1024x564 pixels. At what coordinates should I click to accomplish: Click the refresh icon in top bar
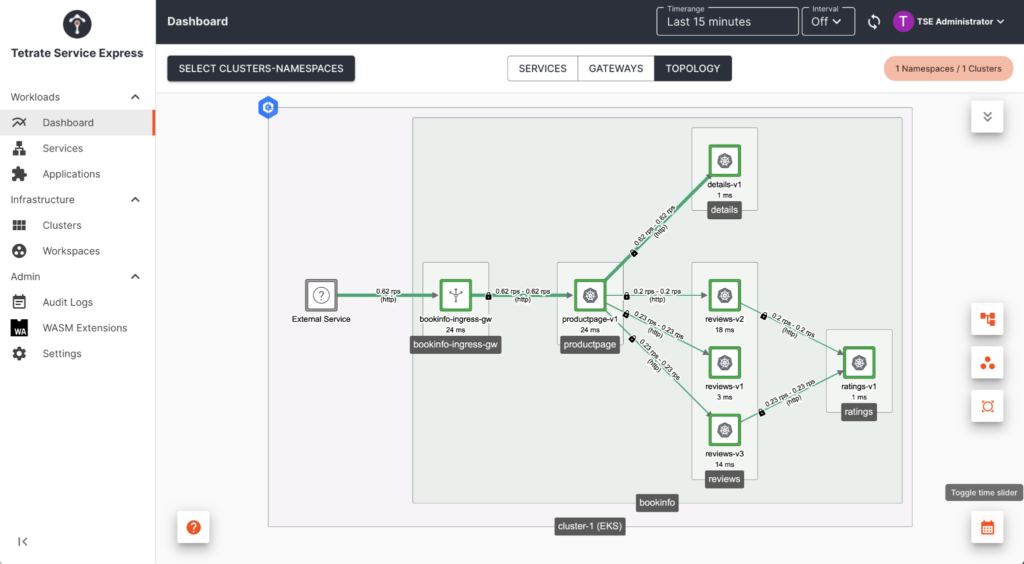click(874, 21)
